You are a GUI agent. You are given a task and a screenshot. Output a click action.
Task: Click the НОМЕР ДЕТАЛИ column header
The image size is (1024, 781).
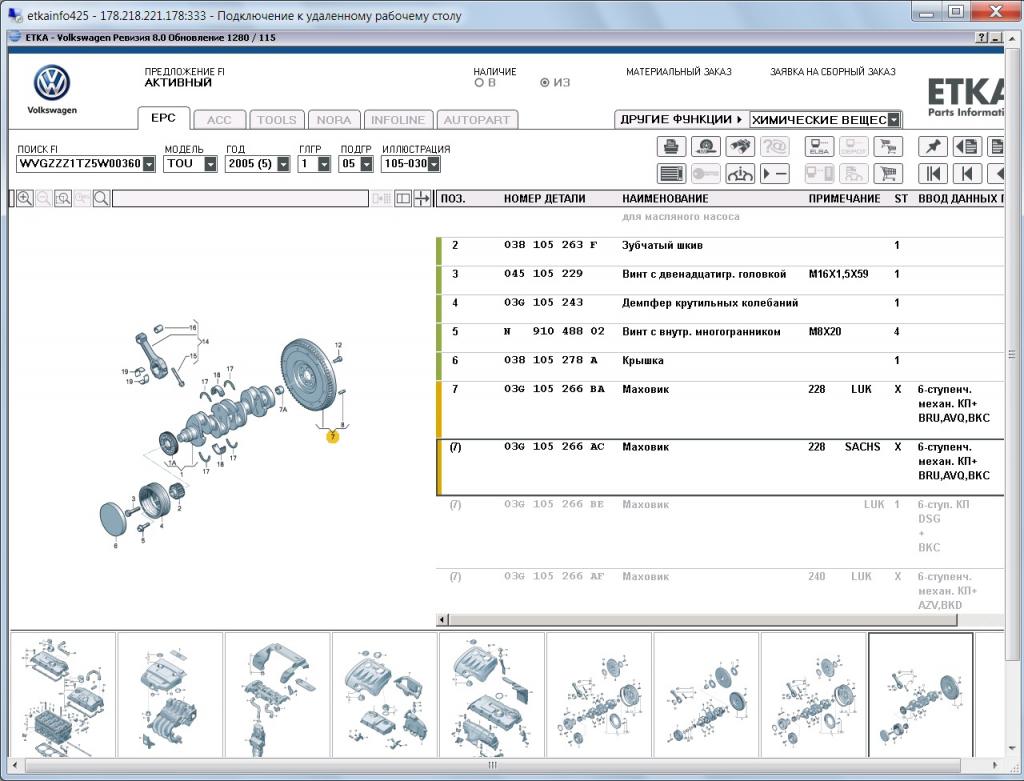[x=545, y=199]
